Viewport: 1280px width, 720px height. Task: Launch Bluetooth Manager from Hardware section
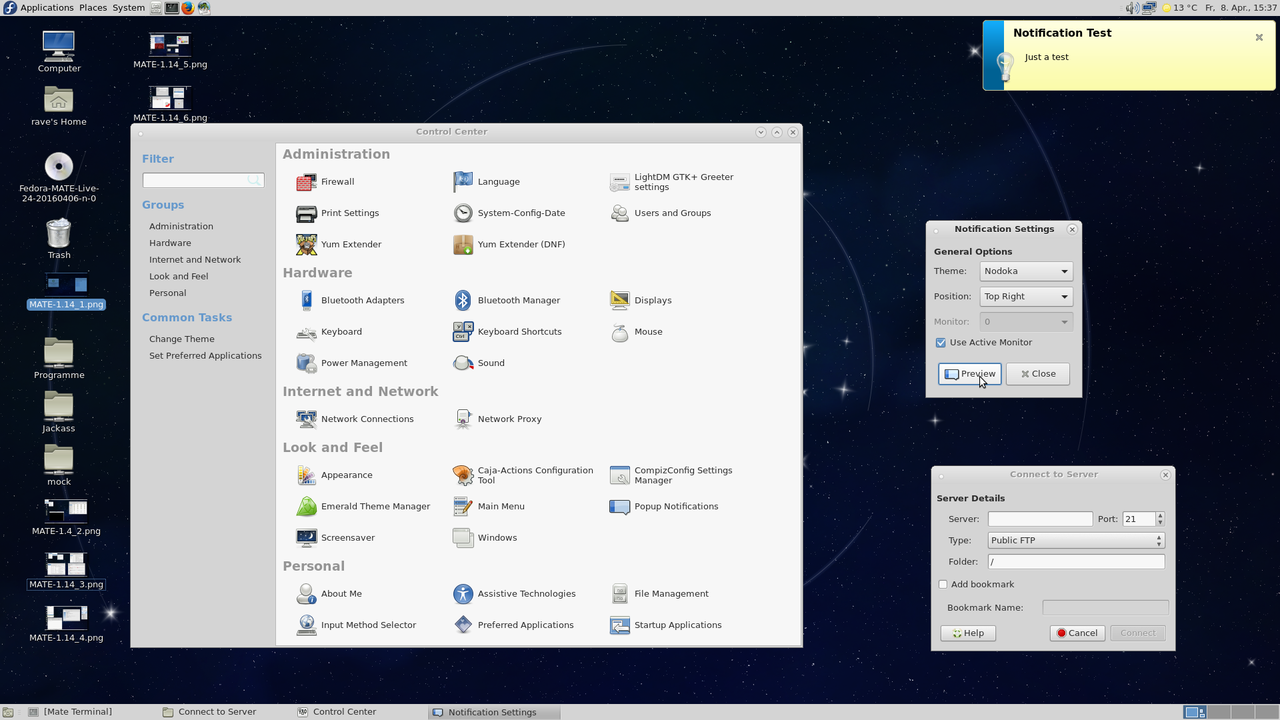(x=462, y=300)
